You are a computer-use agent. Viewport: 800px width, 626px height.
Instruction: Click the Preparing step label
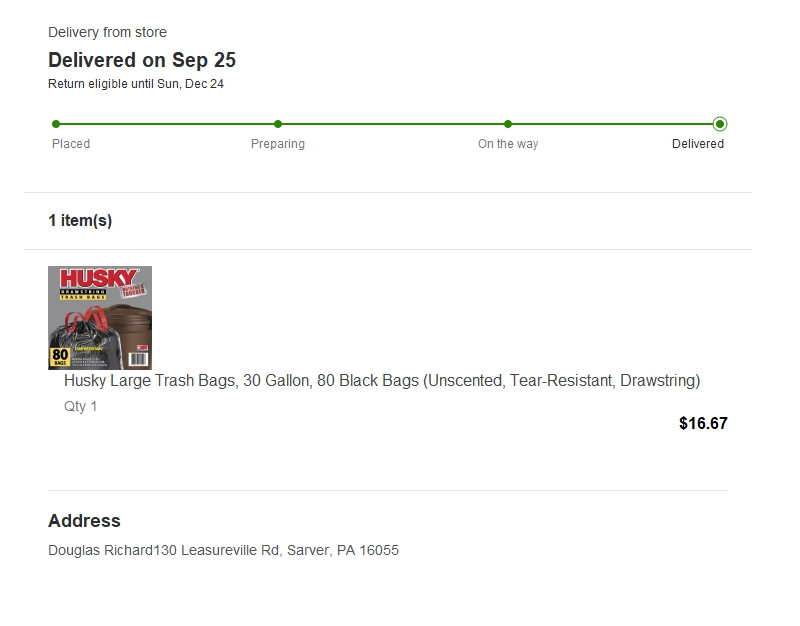(x=278, y=144)
